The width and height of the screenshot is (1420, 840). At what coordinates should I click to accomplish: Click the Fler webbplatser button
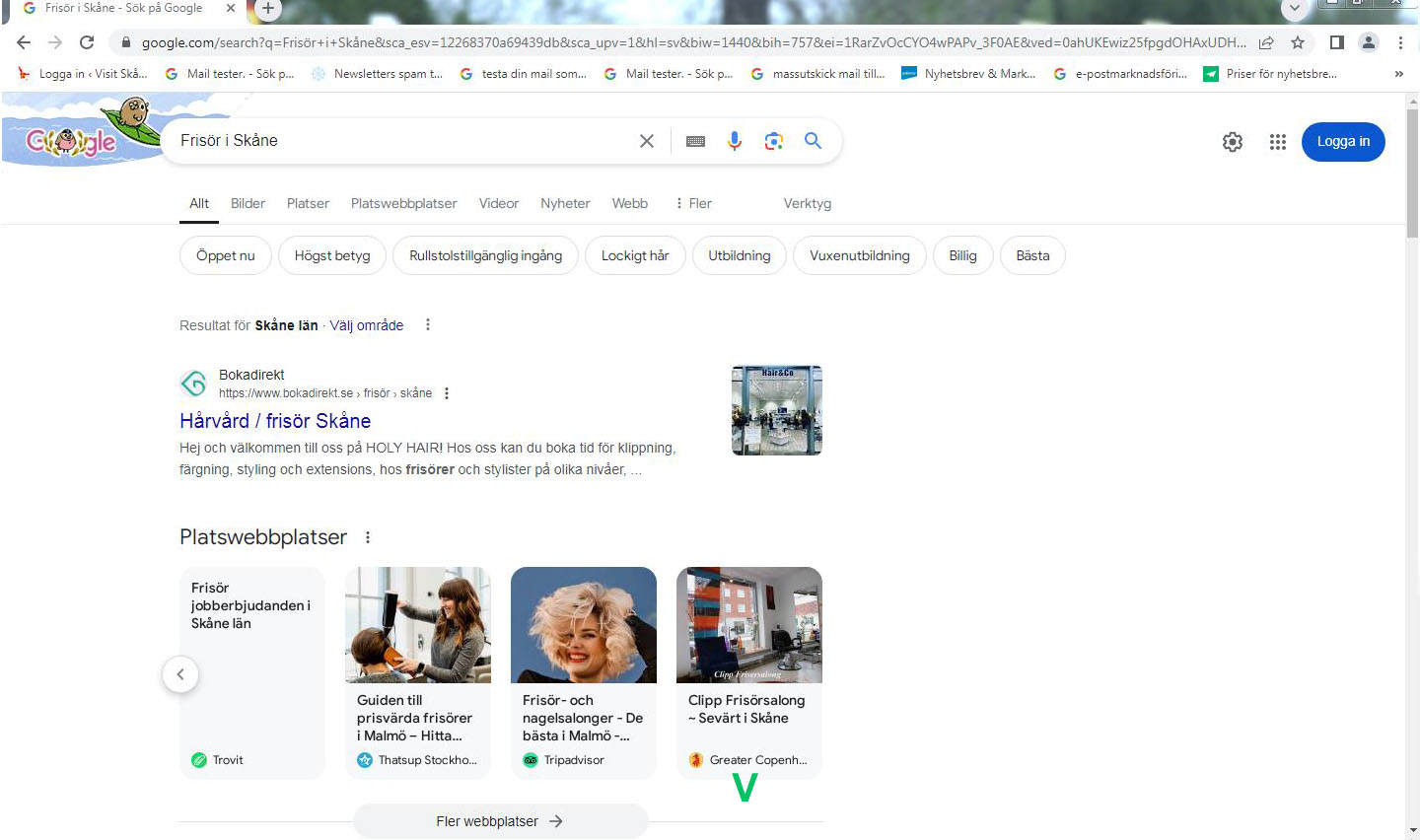click(x=501, y=821)
